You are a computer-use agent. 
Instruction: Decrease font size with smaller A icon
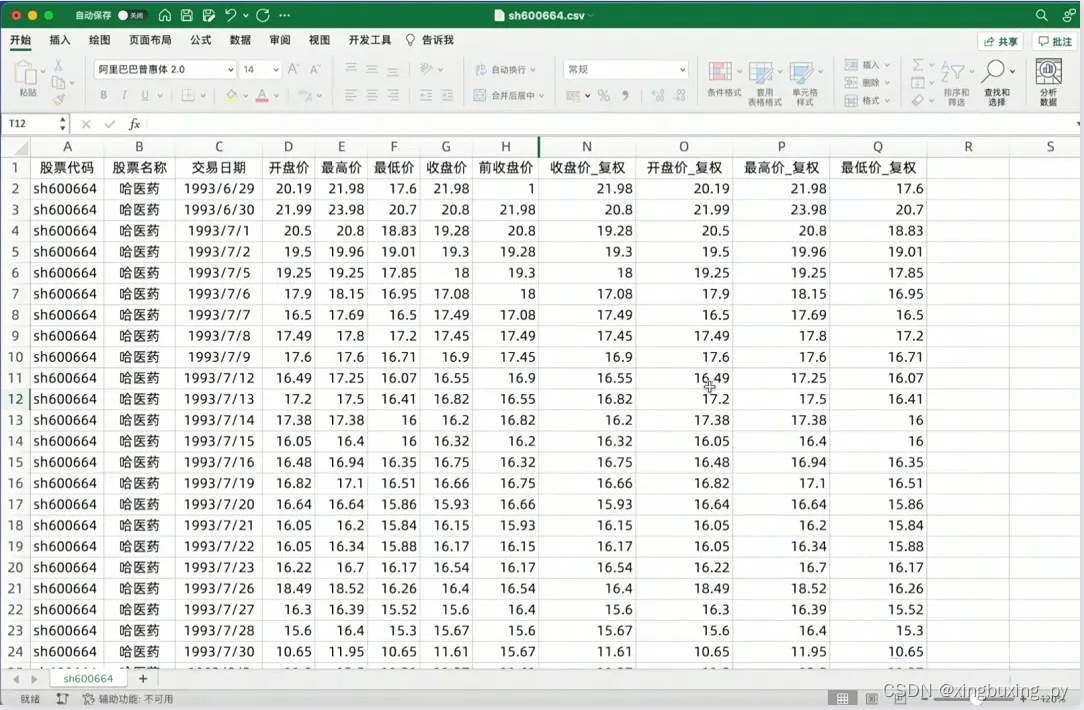pos(315,69)
